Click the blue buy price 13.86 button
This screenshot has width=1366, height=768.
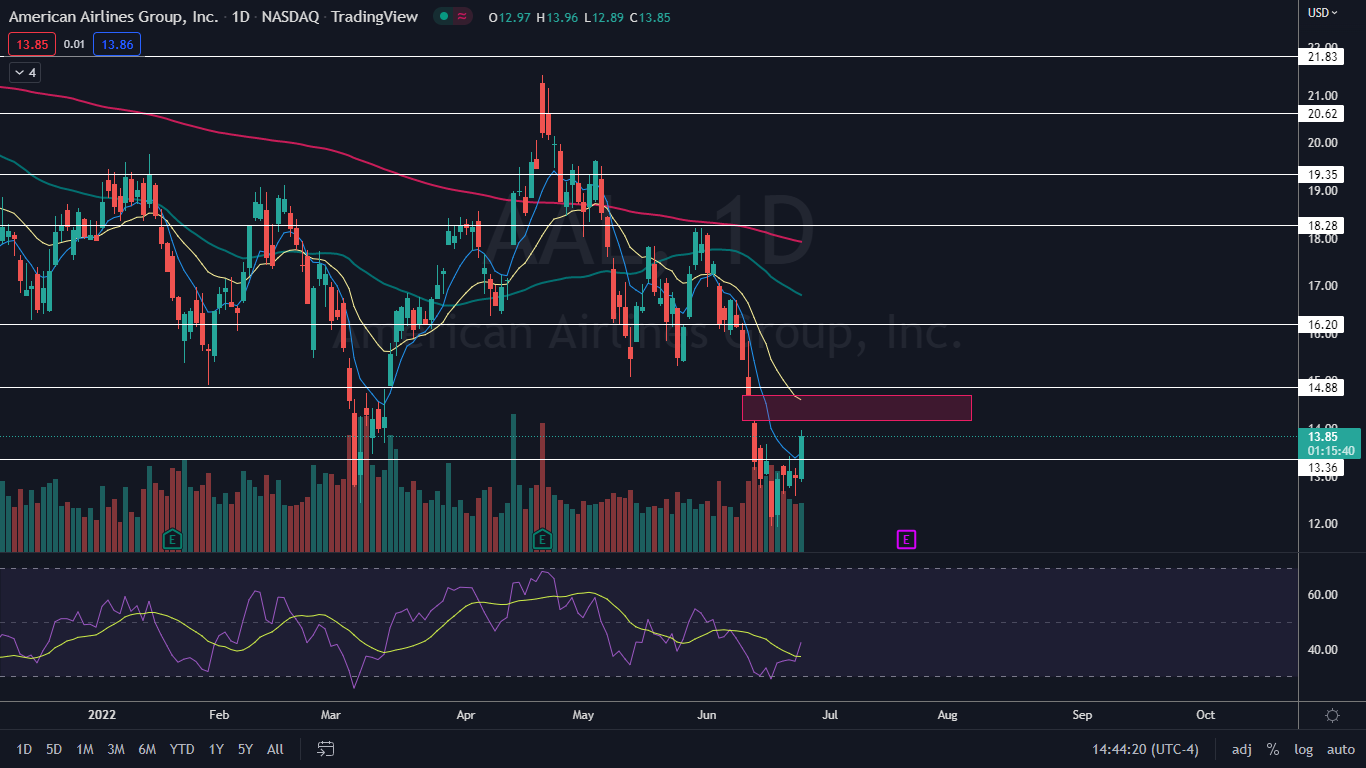(117, 44)
